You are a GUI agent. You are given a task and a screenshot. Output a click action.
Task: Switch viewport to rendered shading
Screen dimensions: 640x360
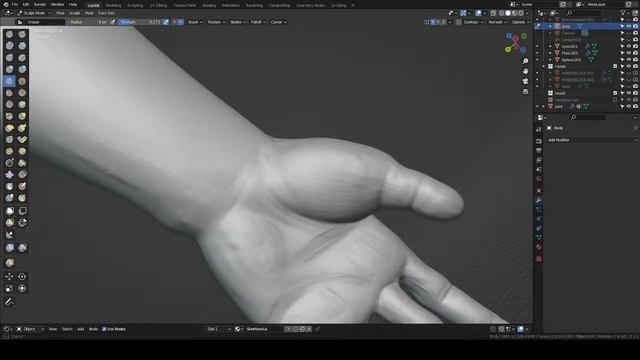521,13
